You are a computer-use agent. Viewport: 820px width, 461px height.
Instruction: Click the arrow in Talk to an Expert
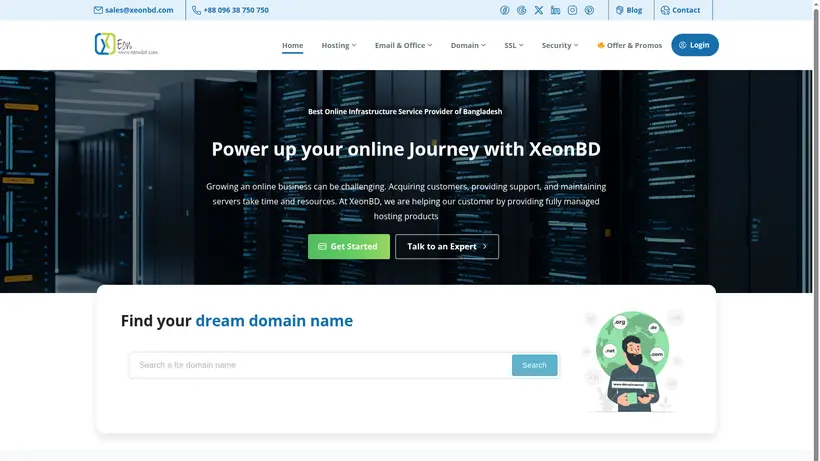point(485,246)
